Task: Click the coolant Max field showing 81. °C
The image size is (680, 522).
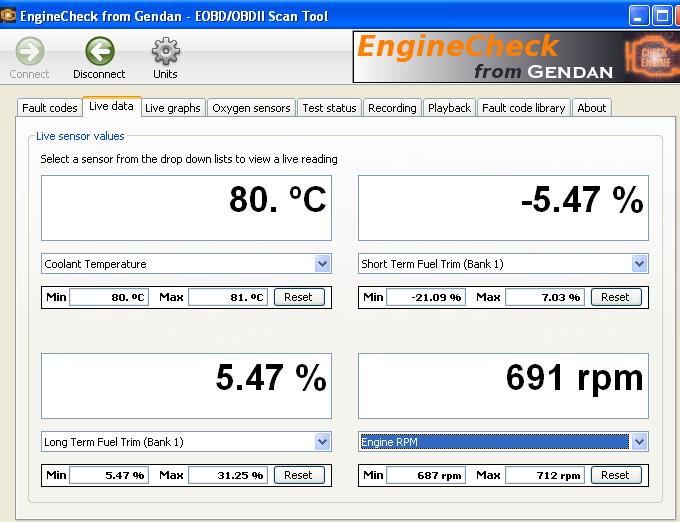Action: (x=228, y=297)
